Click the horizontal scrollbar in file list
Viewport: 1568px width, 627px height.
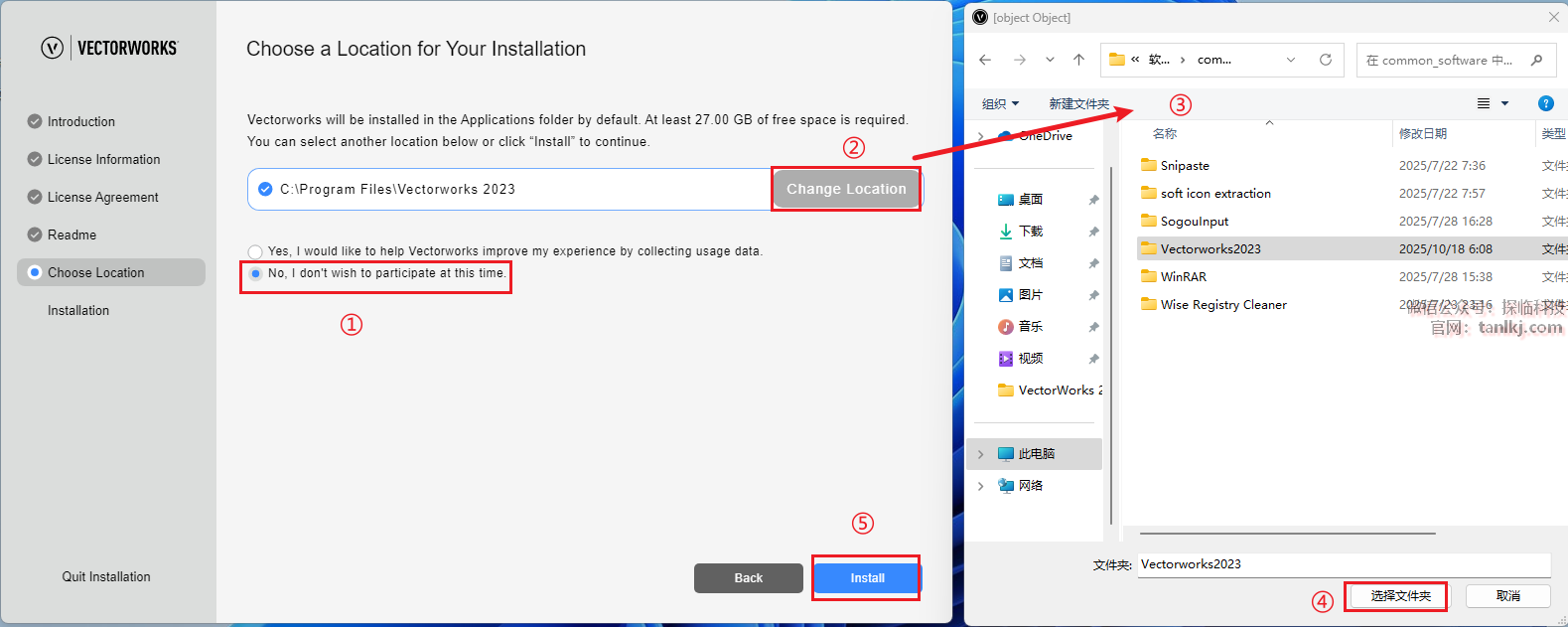[x=1286, y=534]
